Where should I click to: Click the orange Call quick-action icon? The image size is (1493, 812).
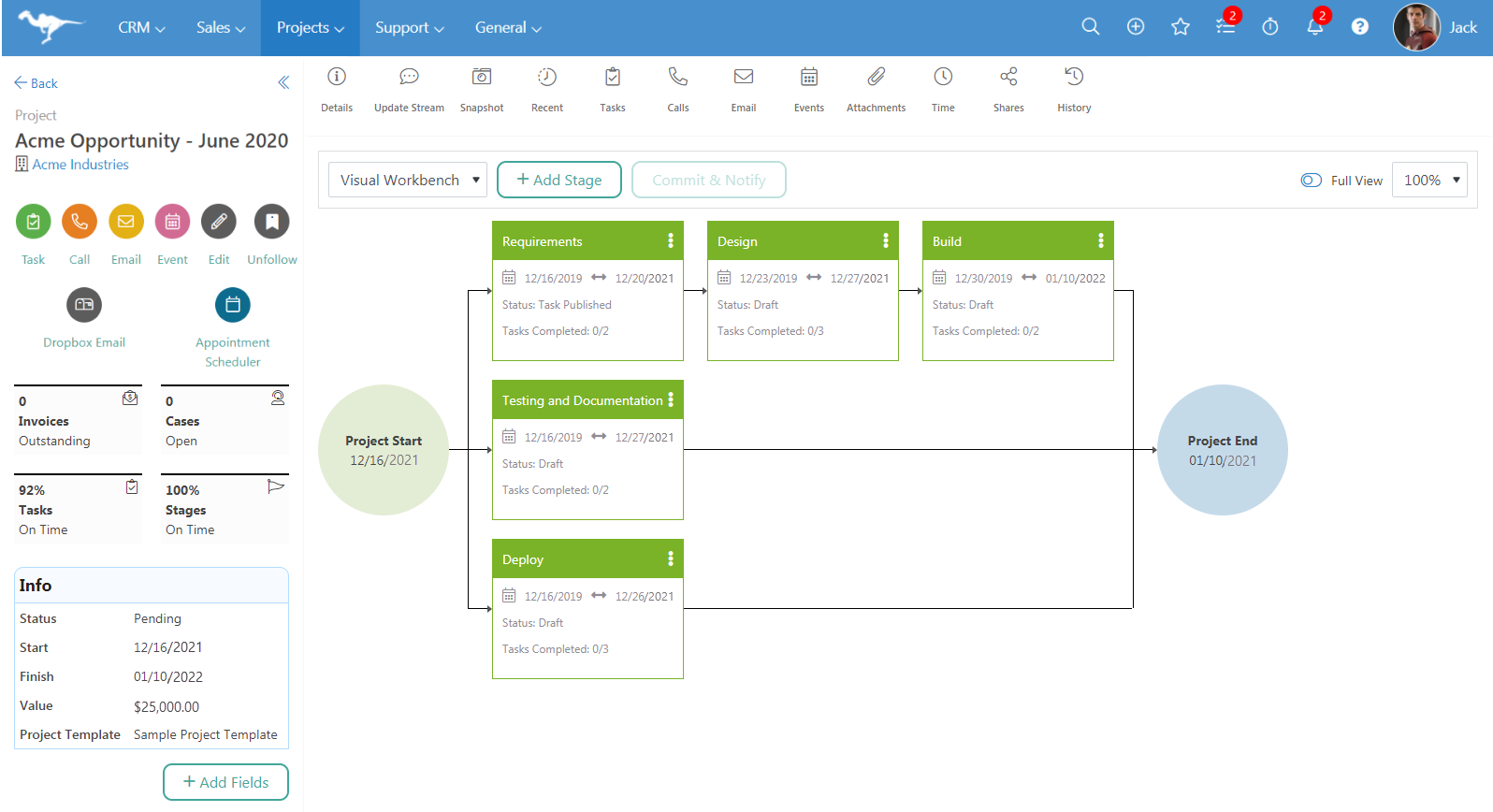(x=80, y=222)
